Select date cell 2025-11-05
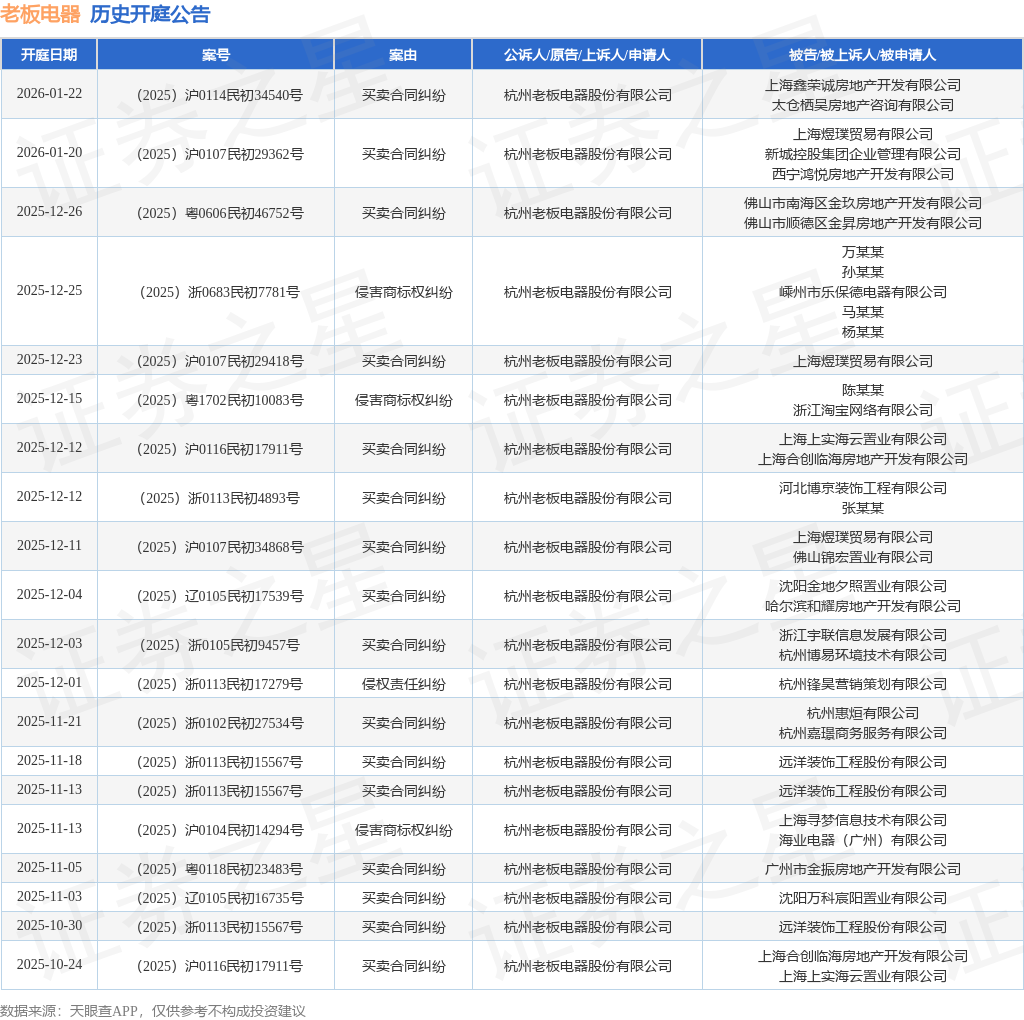The height and width of the screenshot is (1020, 1024). point(49,867)
